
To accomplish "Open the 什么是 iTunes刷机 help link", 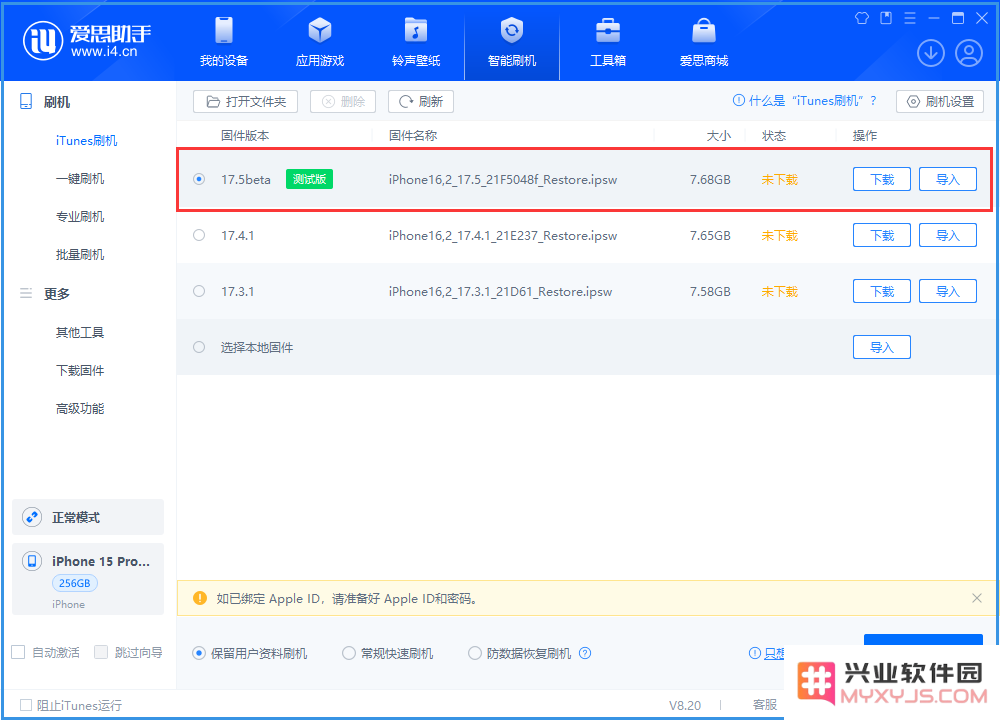I will point(805,101).
